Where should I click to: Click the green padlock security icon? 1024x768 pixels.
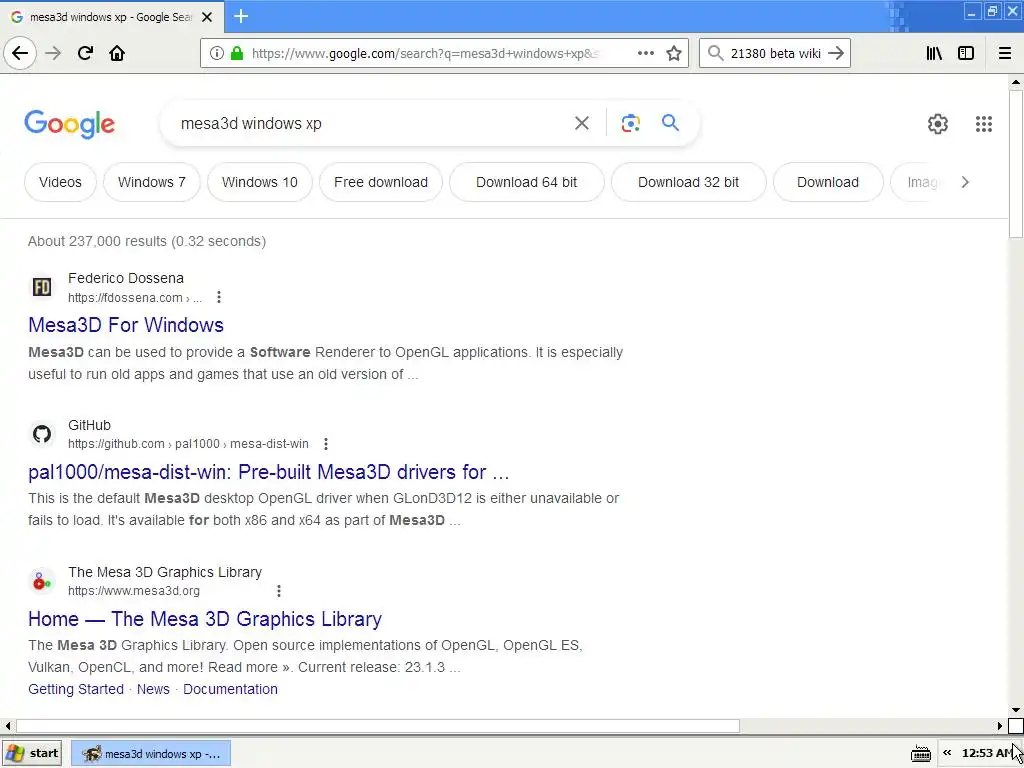[237, 53]
